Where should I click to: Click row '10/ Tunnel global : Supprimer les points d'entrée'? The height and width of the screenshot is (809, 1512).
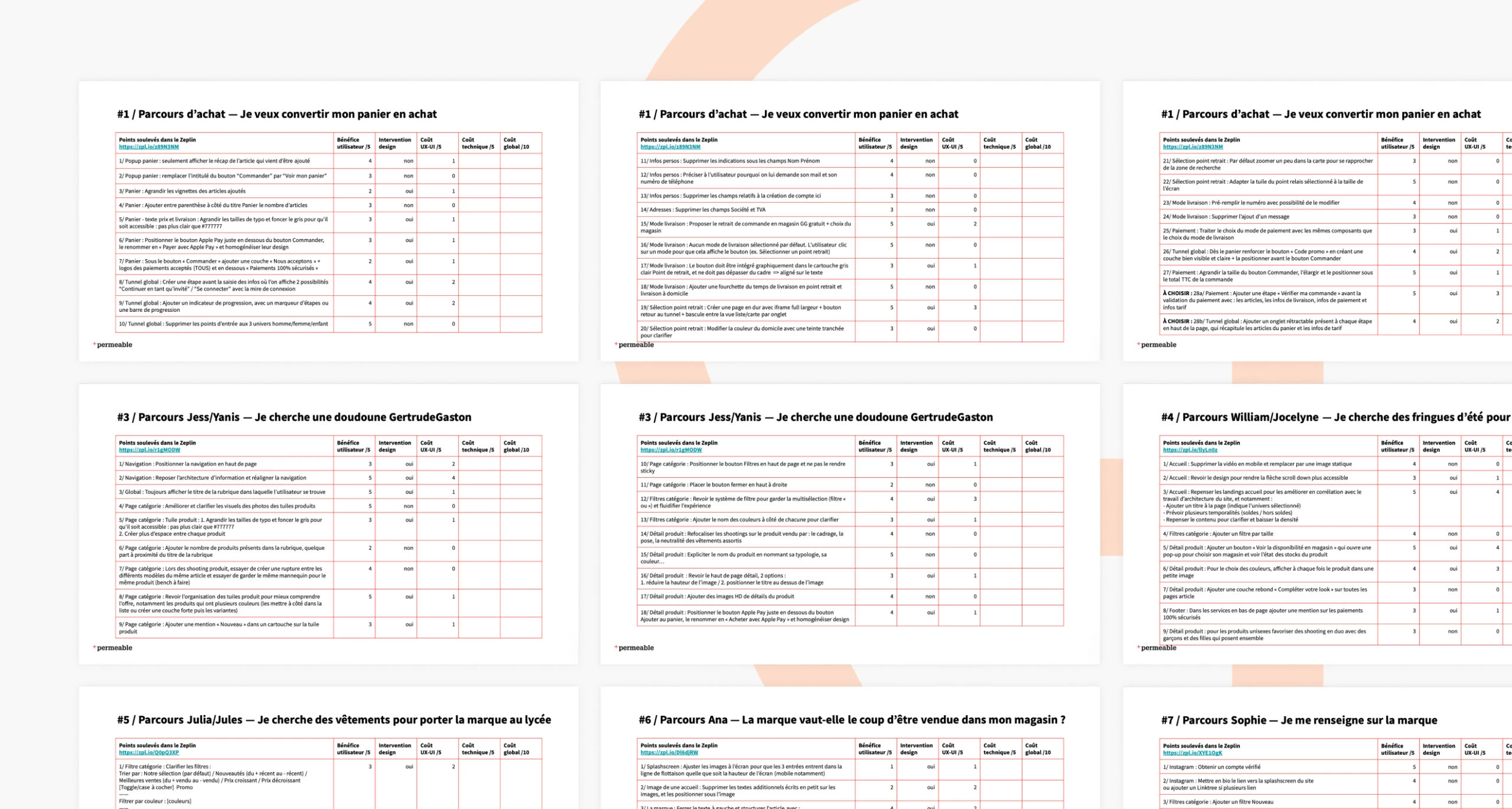coord(328,324)
